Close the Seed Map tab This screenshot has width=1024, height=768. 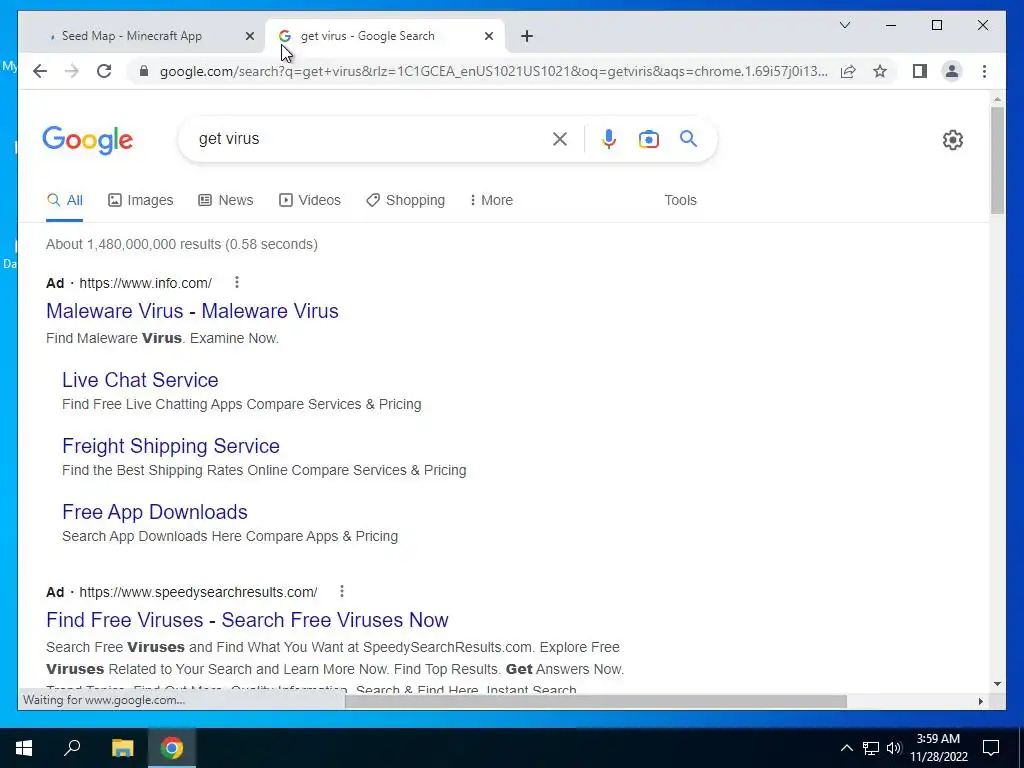coord(249,36)
